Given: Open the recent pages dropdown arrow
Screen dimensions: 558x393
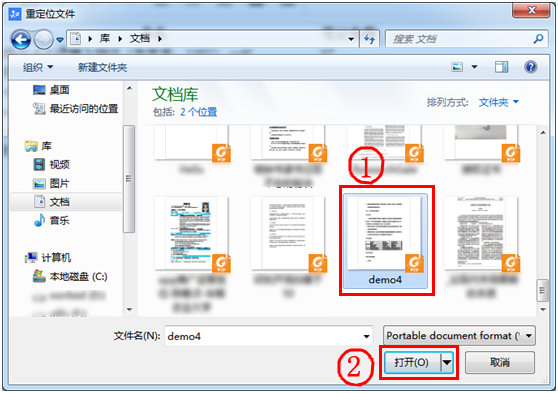Looking at the screenshot, I should pos(60,40).
